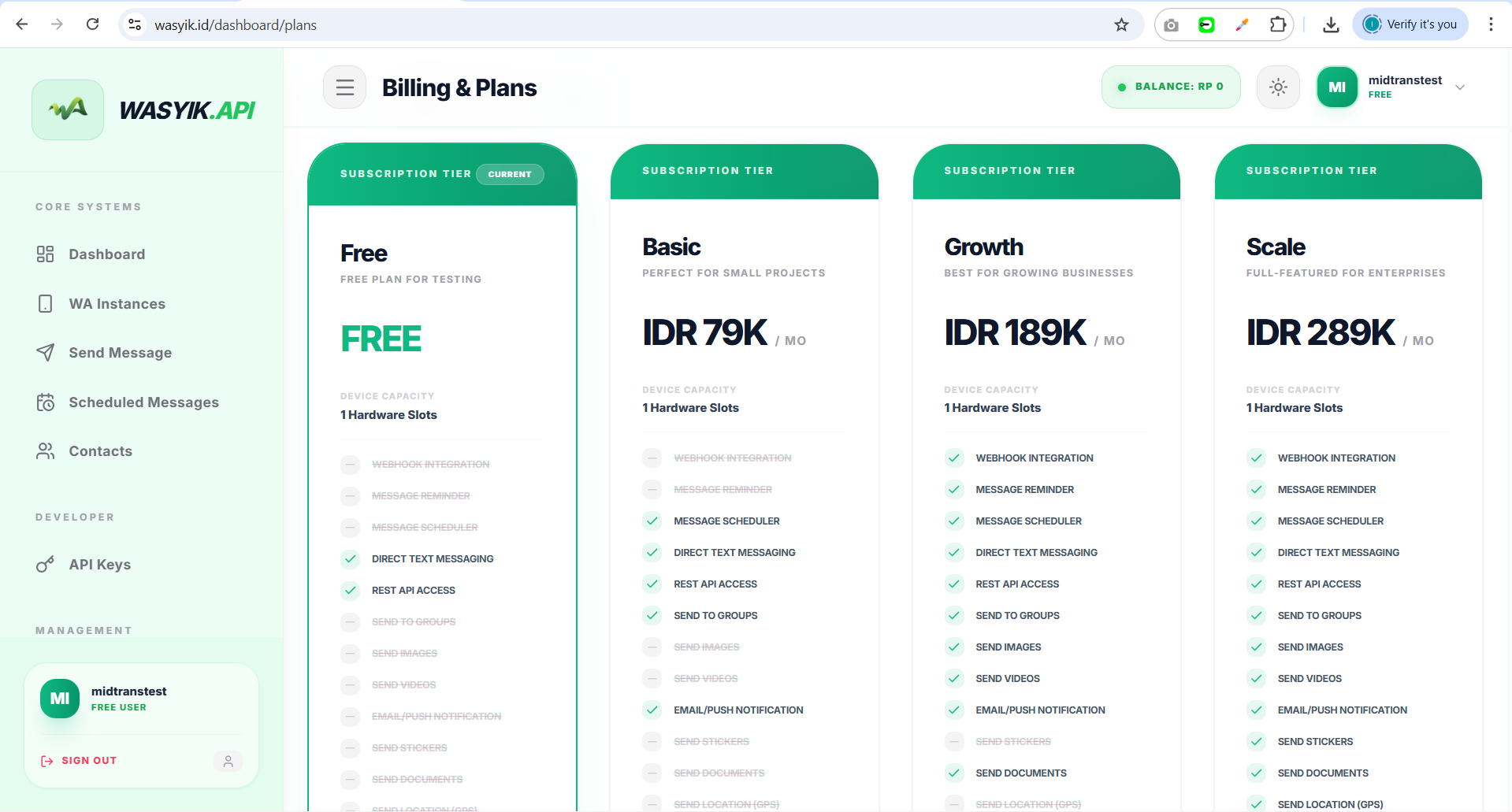Click the Scheduled Messages calendar icon

pyautogui.click(x=46, y=402)
